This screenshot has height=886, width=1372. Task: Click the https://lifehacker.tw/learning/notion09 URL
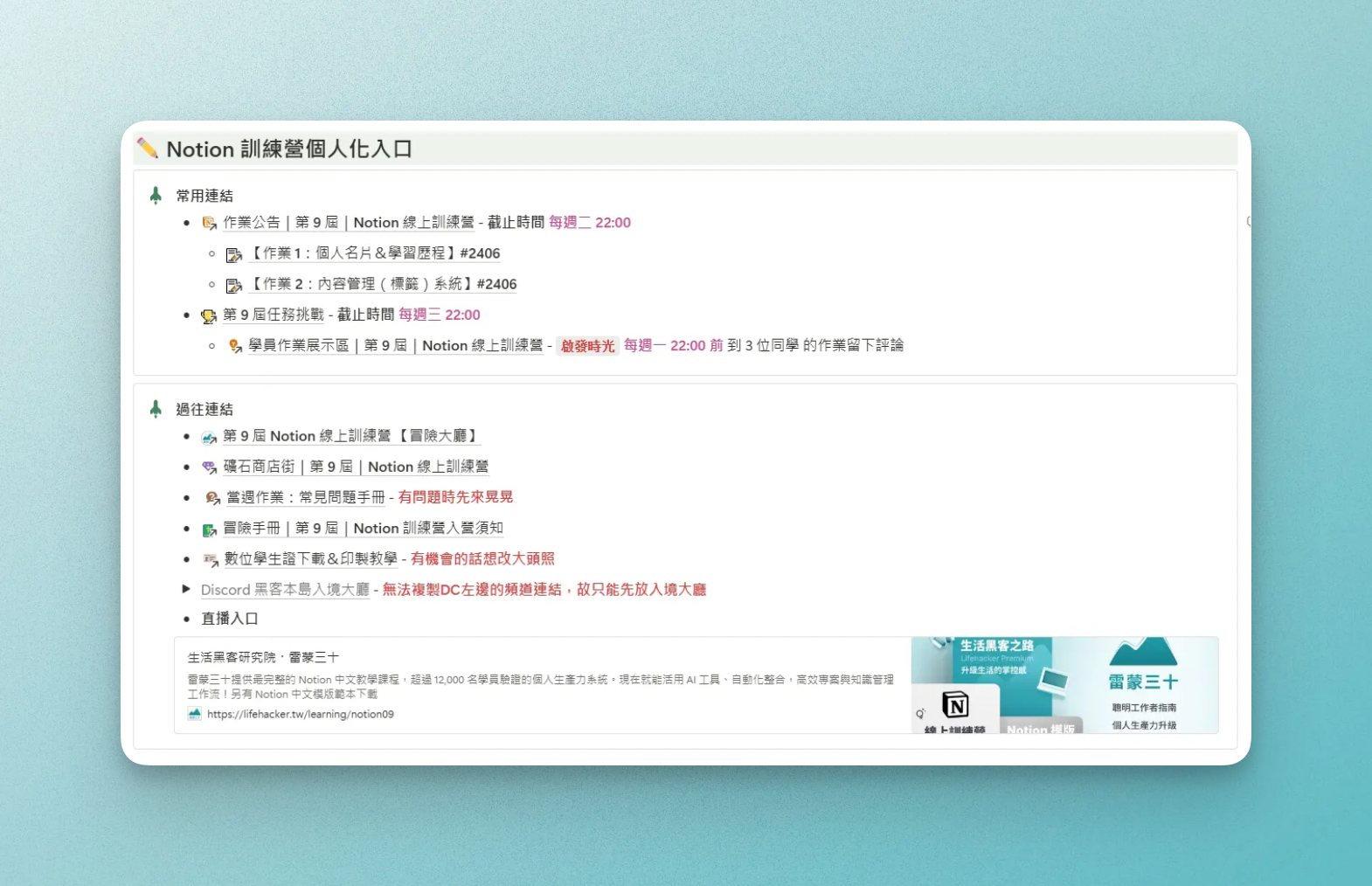click(x=301, y=714)
